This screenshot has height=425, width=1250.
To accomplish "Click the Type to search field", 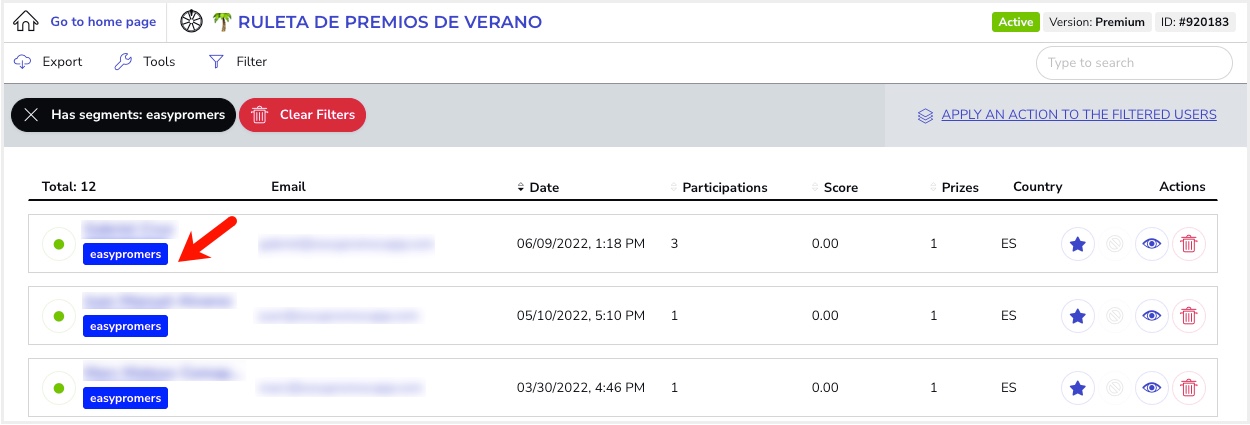I will point(1134,62).
